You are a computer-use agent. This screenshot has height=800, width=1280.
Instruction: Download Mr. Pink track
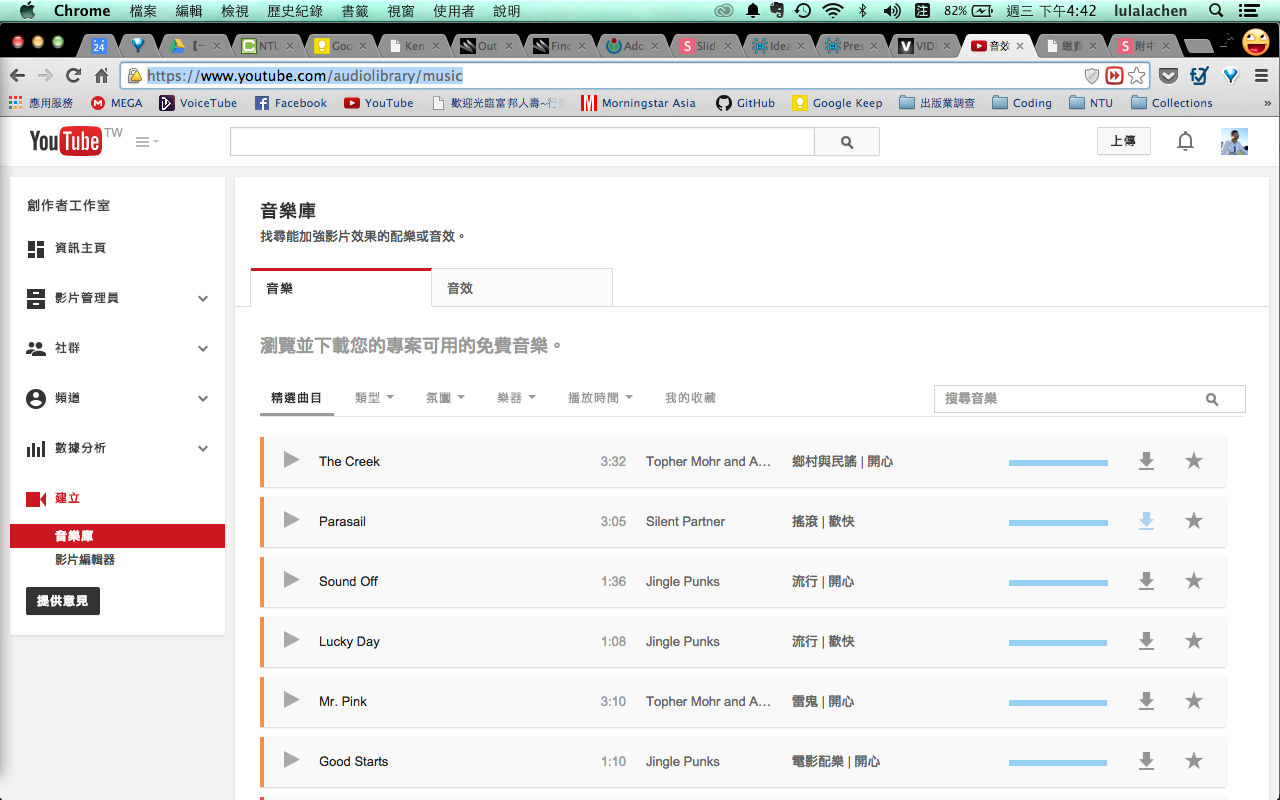click(1147, 701)
